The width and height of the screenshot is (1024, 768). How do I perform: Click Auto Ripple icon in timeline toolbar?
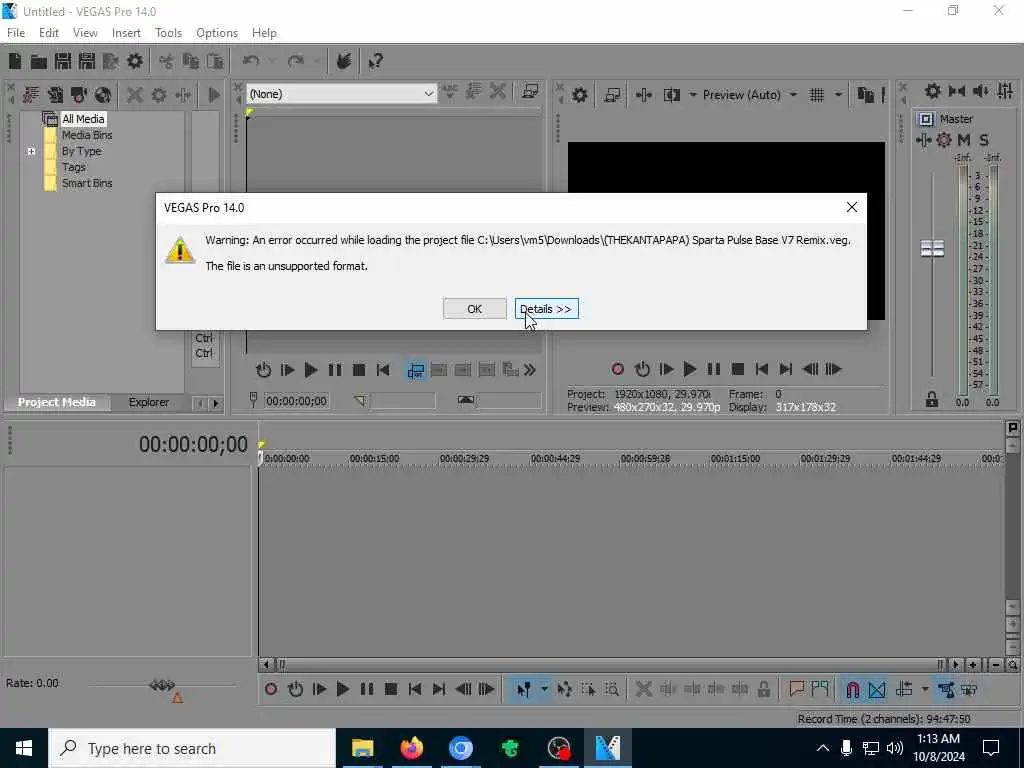coord(904,689)
